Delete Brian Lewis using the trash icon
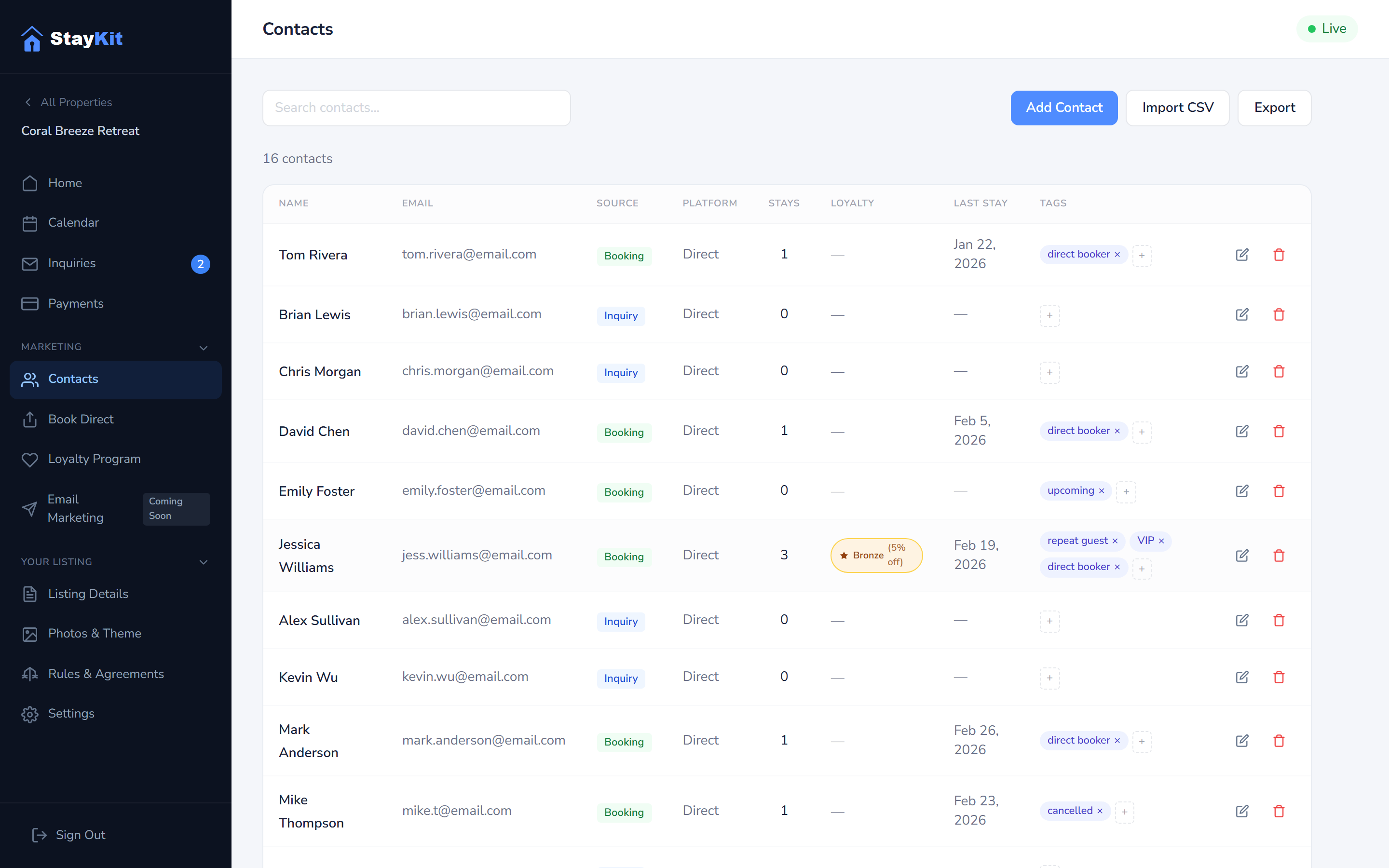This screenshot has height=868, width=1389. (x=1280, y=314)
